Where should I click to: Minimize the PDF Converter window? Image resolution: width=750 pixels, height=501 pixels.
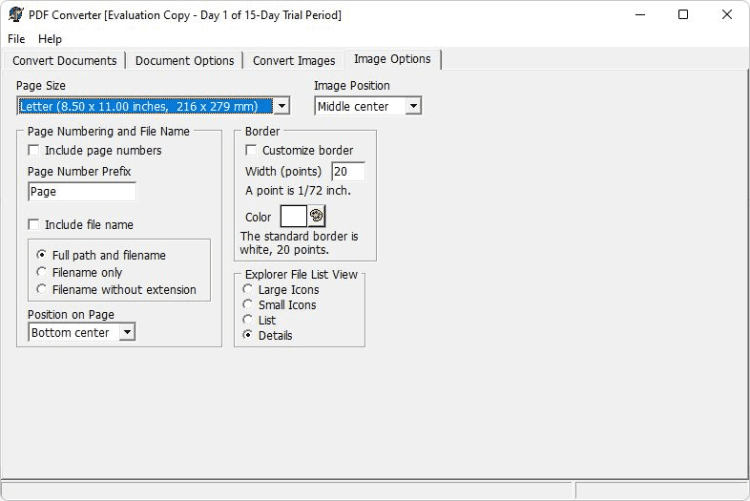640,15
